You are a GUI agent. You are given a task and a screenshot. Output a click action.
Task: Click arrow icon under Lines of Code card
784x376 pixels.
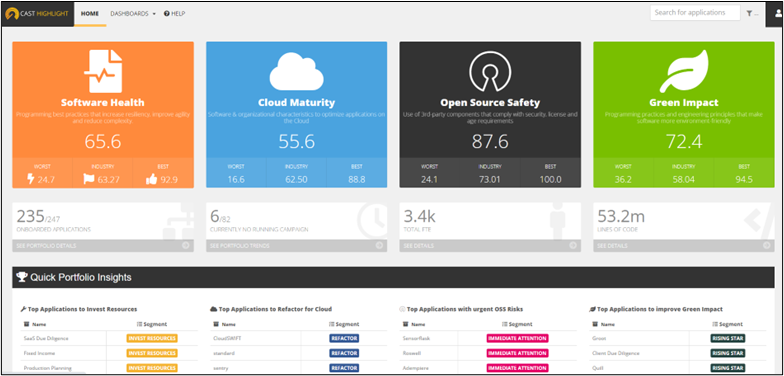coord(766,246)
